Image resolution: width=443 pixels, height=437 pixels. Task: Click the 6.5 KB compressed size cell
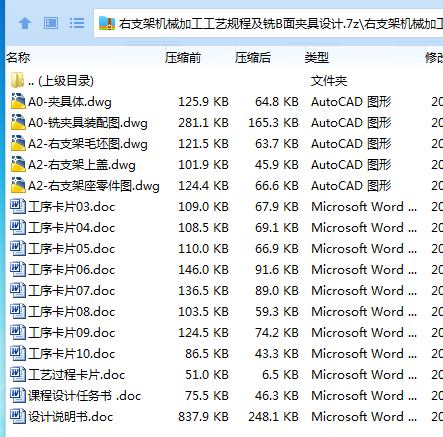(x=280, y=375)
